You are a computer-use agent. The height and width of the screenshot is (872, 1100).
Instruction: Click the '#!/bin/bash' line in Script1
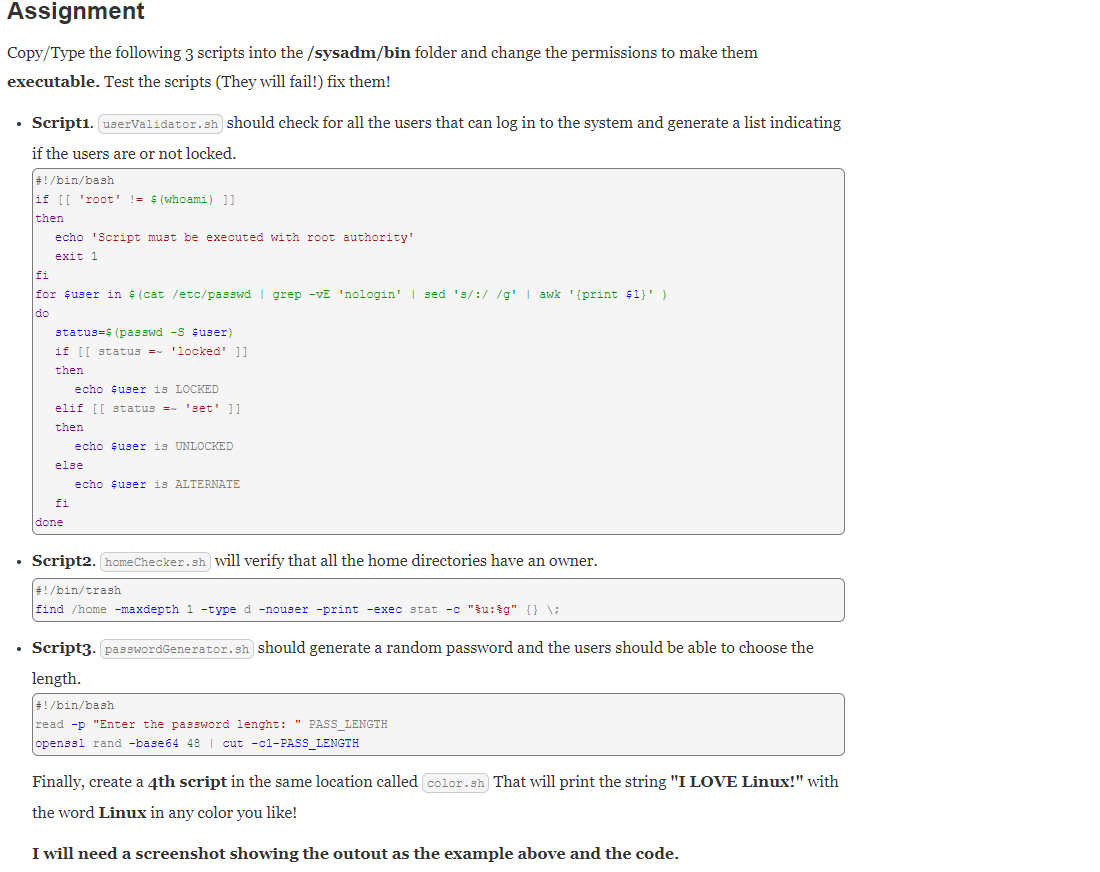point(74,181)
